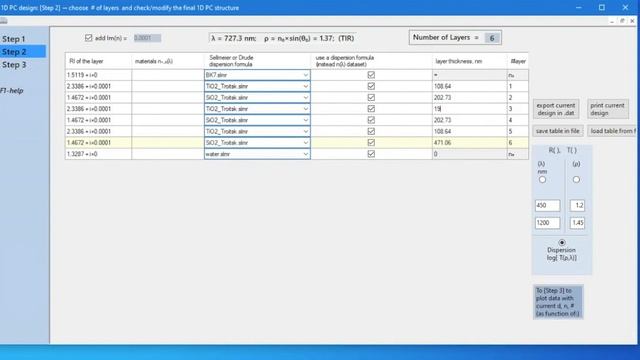Edit maximum wavelength field 1200
Image resolution: width=640 pixels, height=360 pixels.
click(547, 223)
